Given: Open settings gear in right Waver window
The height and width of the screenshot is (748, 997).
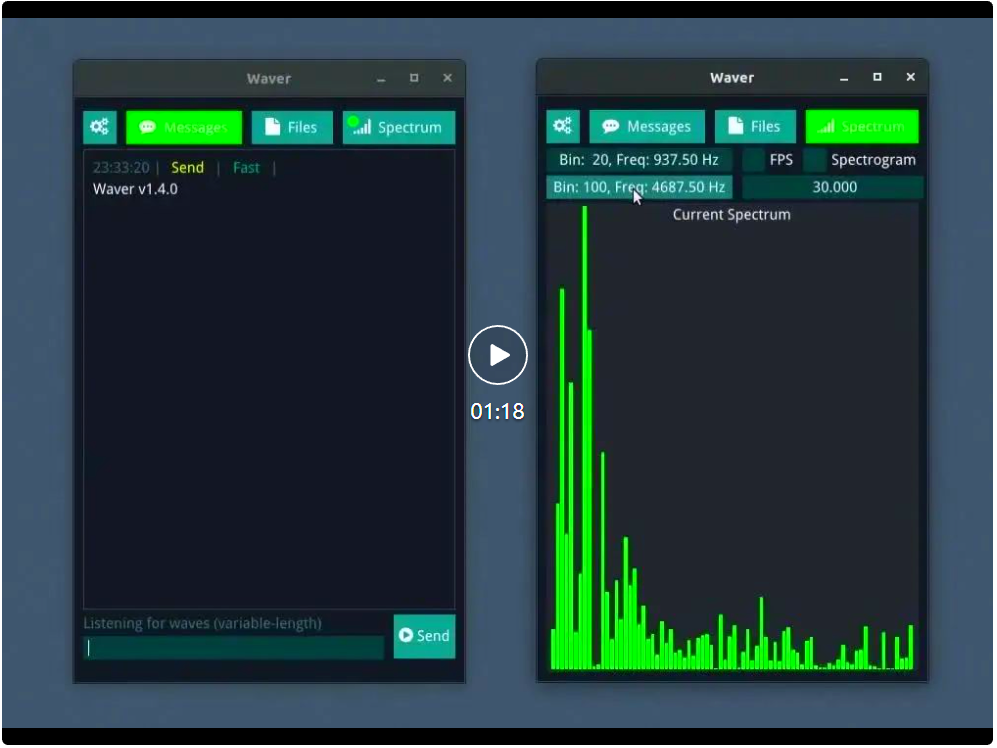Looking at the screenshot, I should 562,126.
